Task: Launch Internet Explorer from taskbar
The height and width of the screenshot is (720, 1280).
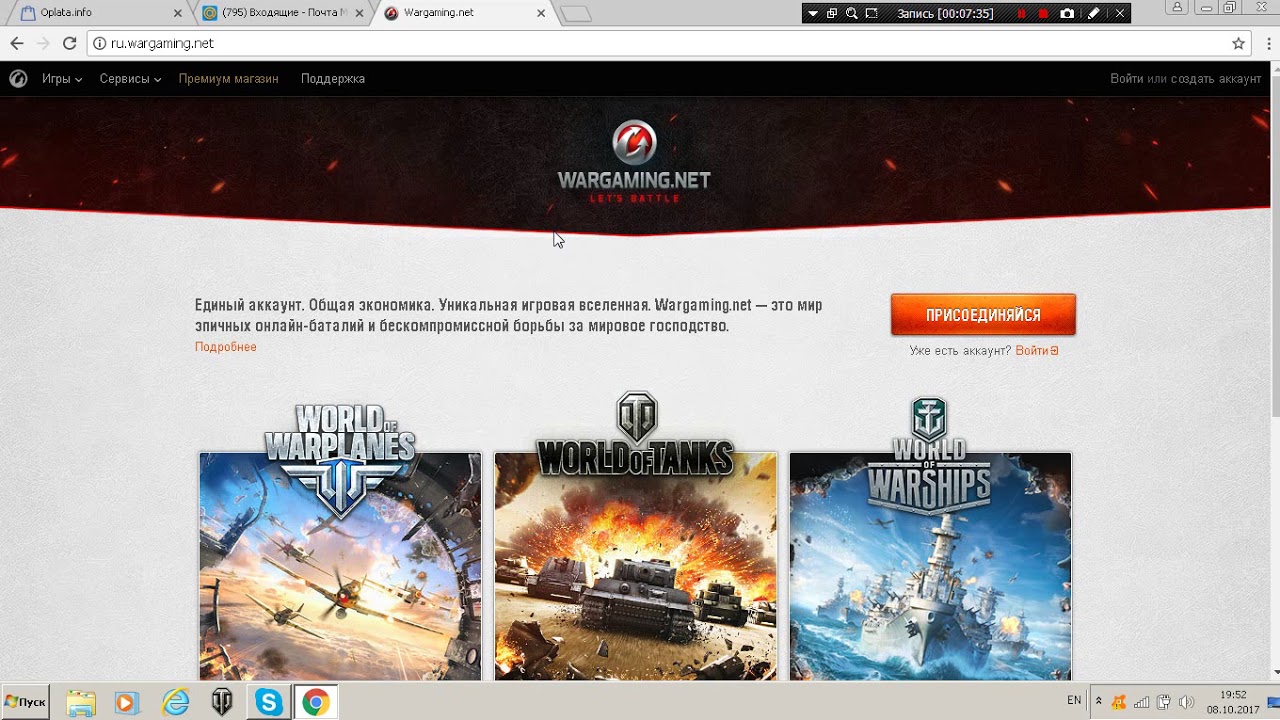Action: pyautogui.click(x=175, y=702)
